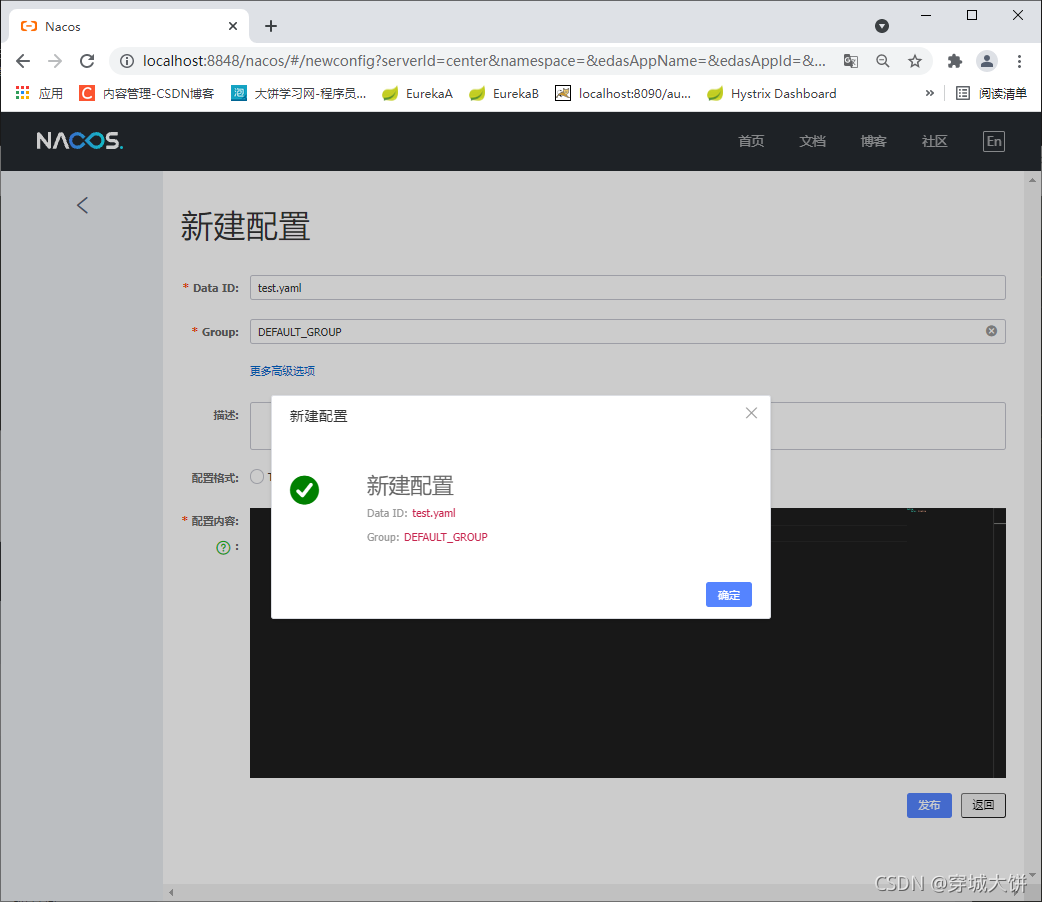Select the TEXT configuration format radio button
Image resolution: width=1042 pixels, height=902 pixels.
click(257, 476)
